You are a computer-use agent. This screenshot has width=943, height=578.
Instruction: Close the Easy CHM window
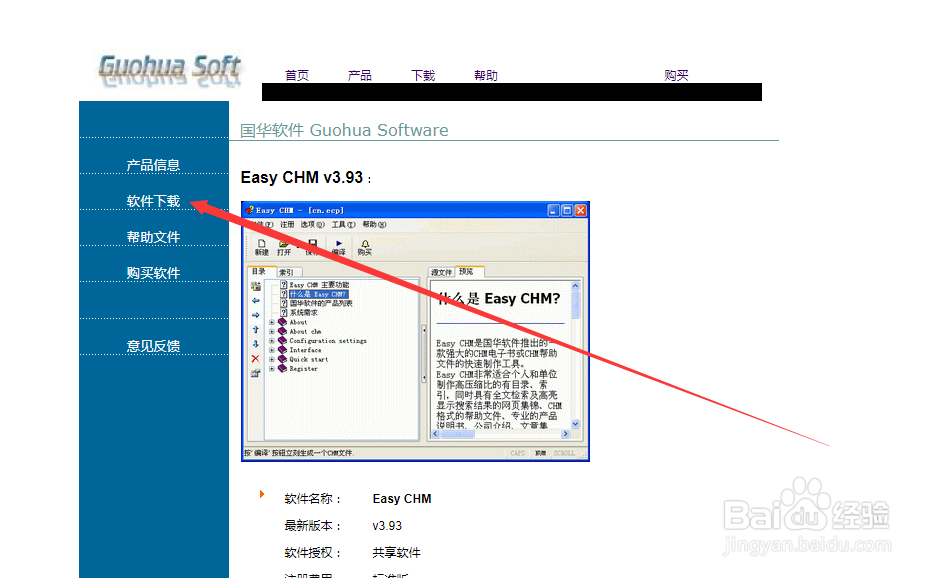tap(580, 211)
